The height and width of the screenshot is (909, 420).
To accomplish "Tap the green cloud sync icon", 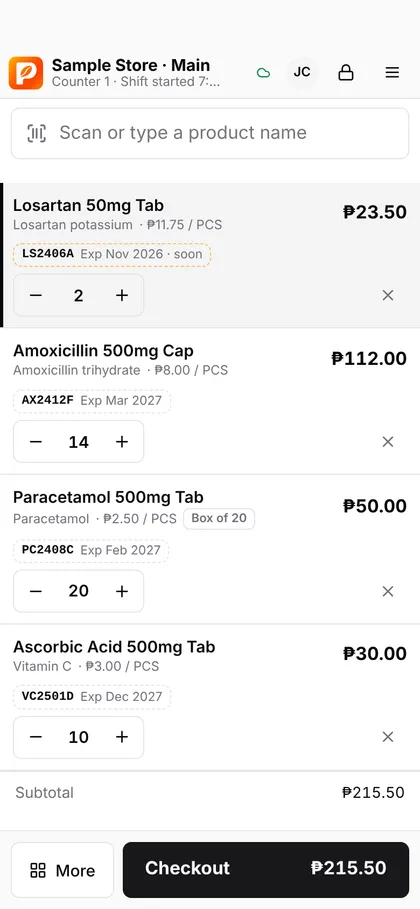I will pos(263,72).
